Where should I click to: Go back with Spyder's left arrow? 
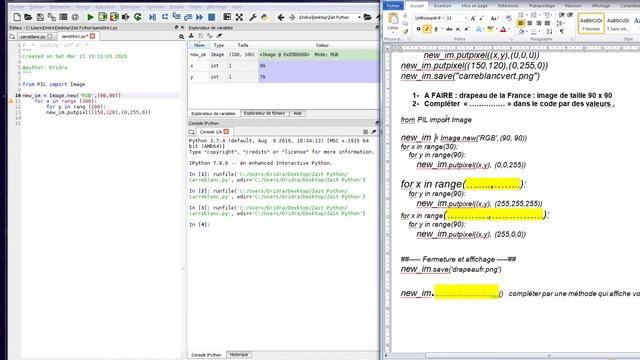280,17
